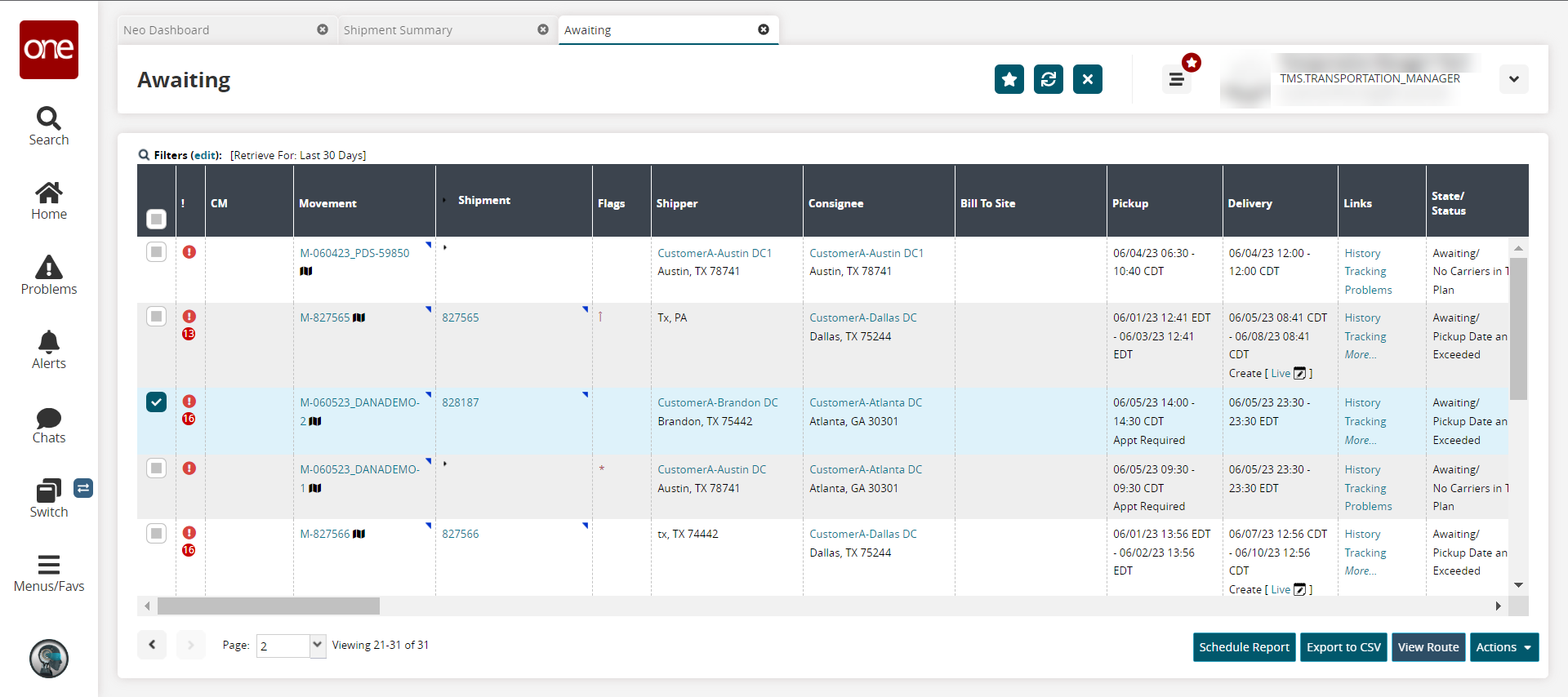Click alert icon on M-827565 row
Image resolution: width=1568 pixels, height=697 pixels.
coord(189,316)
